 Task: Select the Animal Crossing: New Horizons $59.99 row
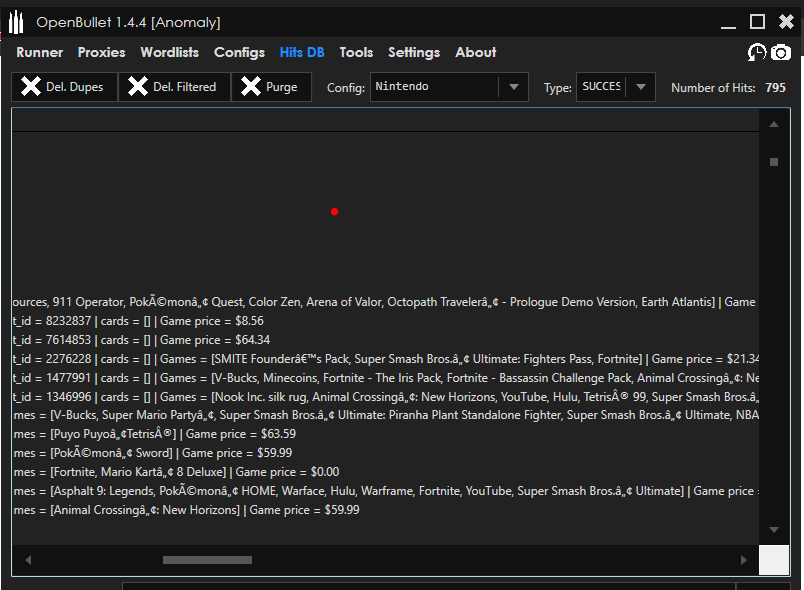coord(386,510)
